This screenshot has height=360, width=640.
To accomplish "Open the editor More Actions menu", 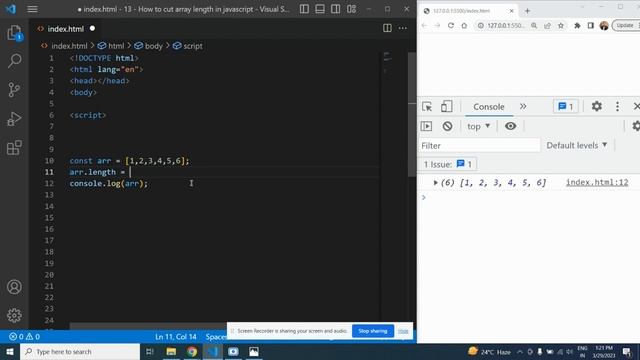I will coord(403,28).
